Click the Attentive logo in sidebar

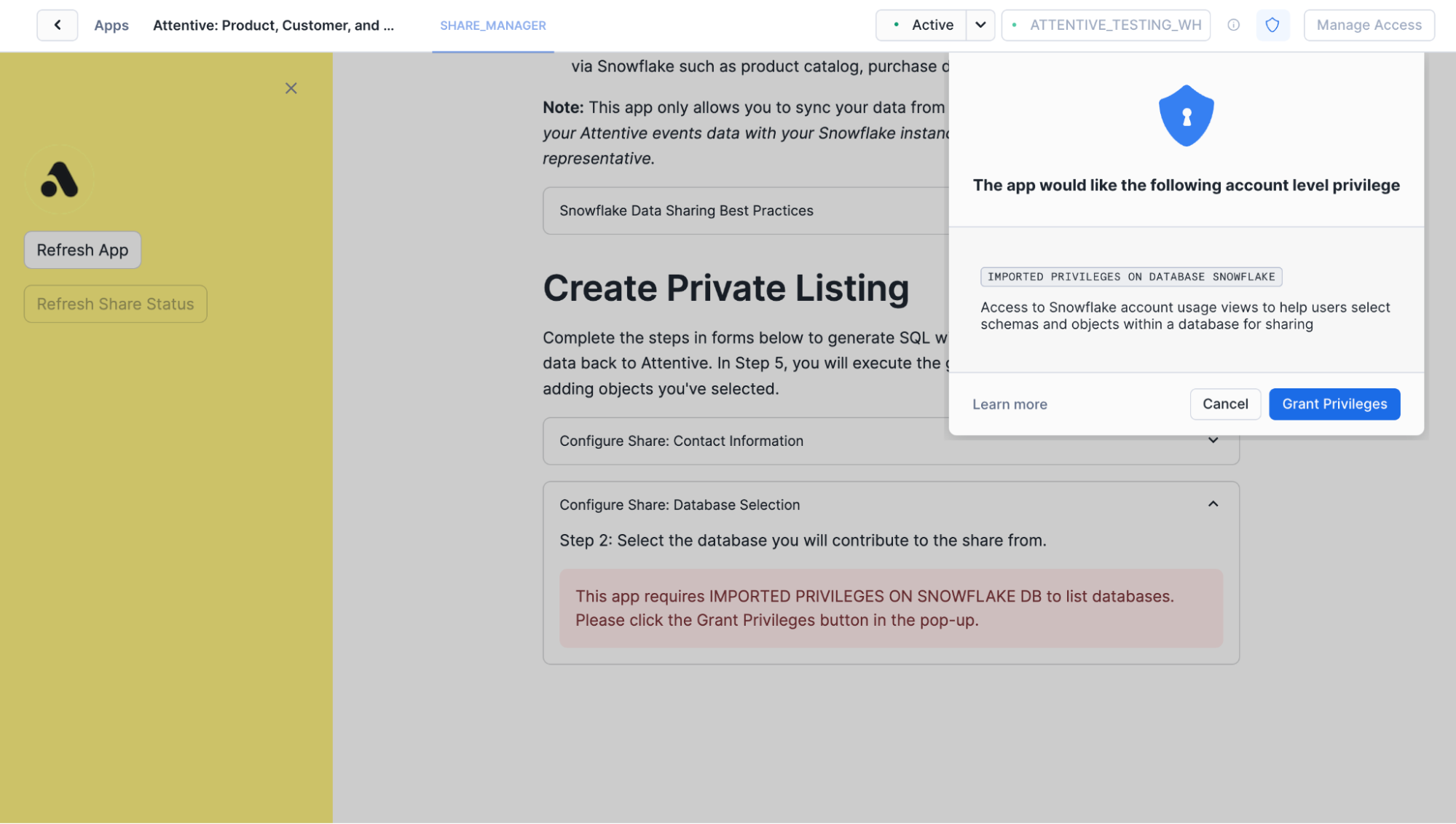pyautogui.click(x=60, y=179)
